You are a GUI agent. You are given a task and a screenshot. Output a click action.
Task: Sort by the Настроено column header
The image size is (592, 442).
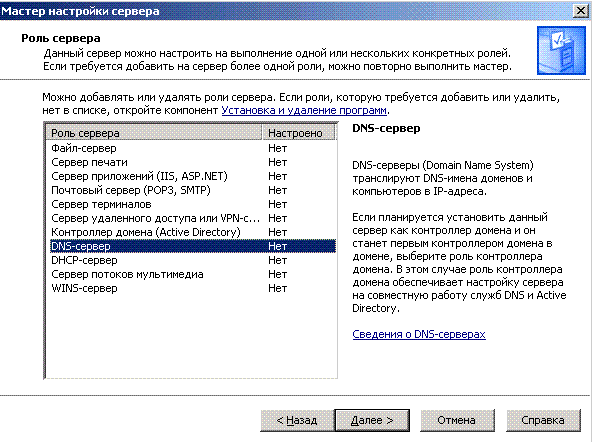pos(298,133)
